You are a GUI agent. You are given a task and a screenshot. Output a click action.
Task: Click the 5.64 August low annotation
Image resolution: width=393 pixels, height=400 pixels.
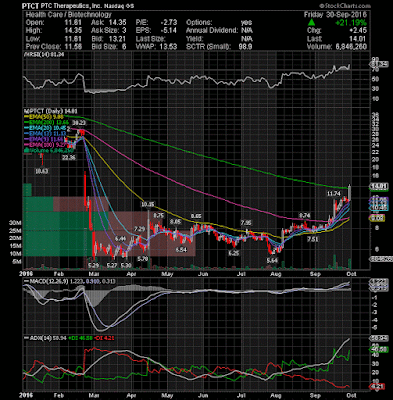273,260
